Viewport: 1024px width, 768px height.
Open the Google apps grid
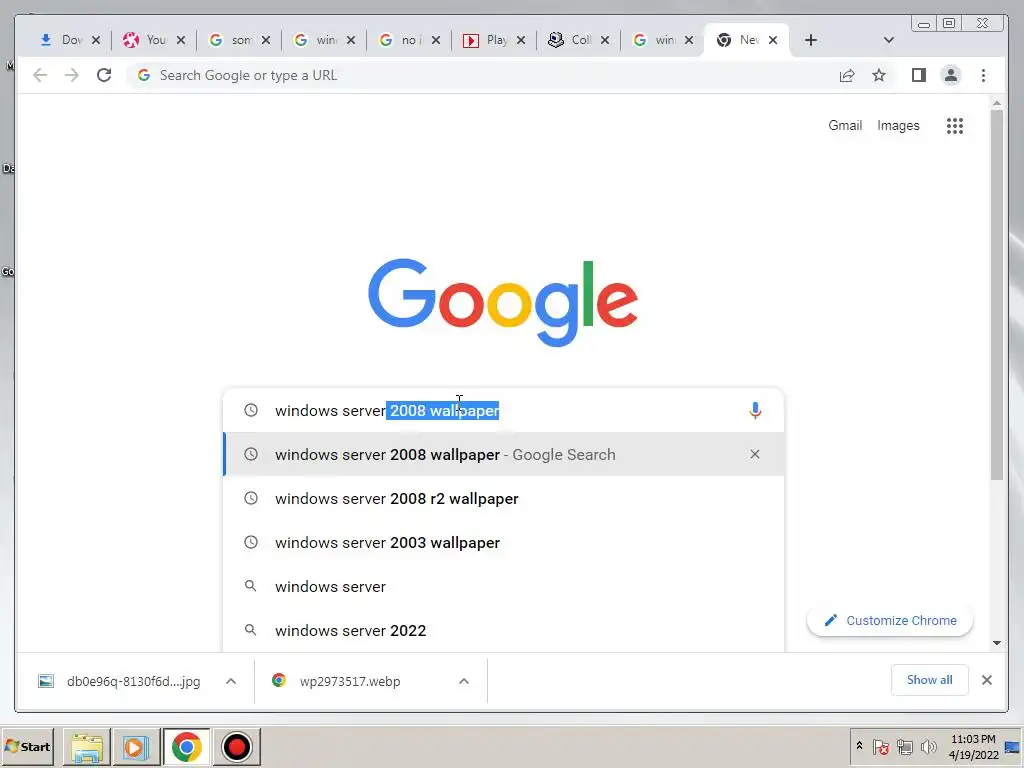click(x=955, y=125)
